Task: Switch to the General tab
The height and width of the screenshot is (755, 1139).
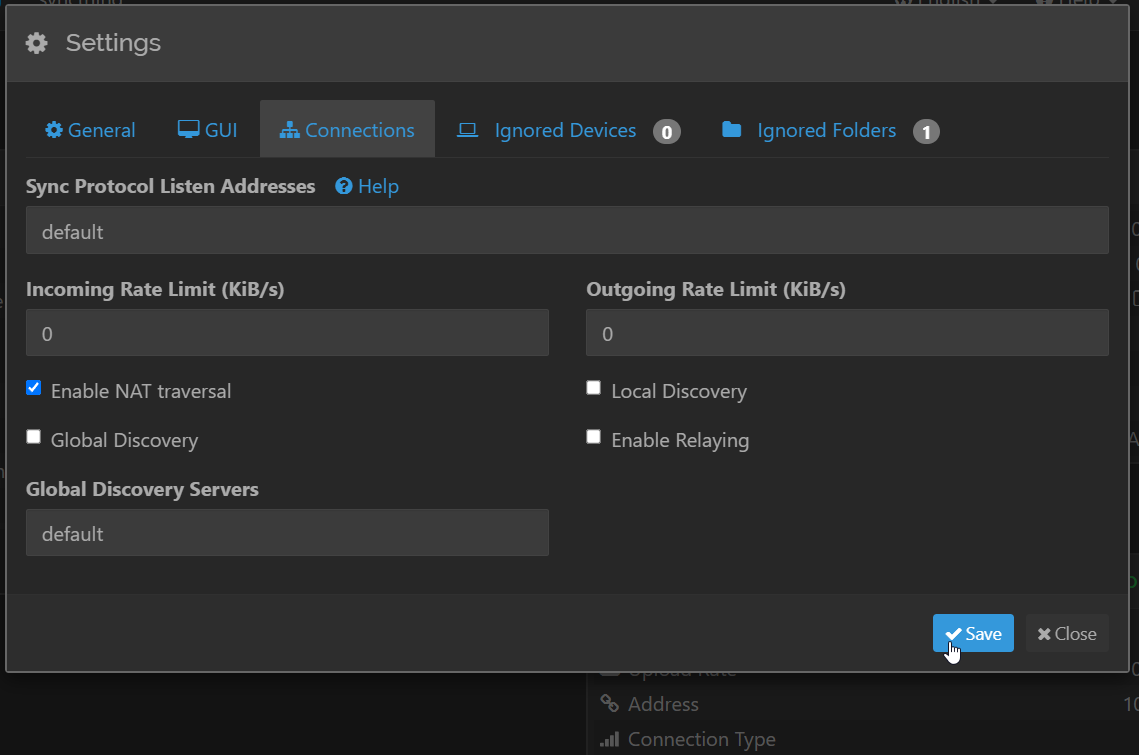Action: (91, 130)
